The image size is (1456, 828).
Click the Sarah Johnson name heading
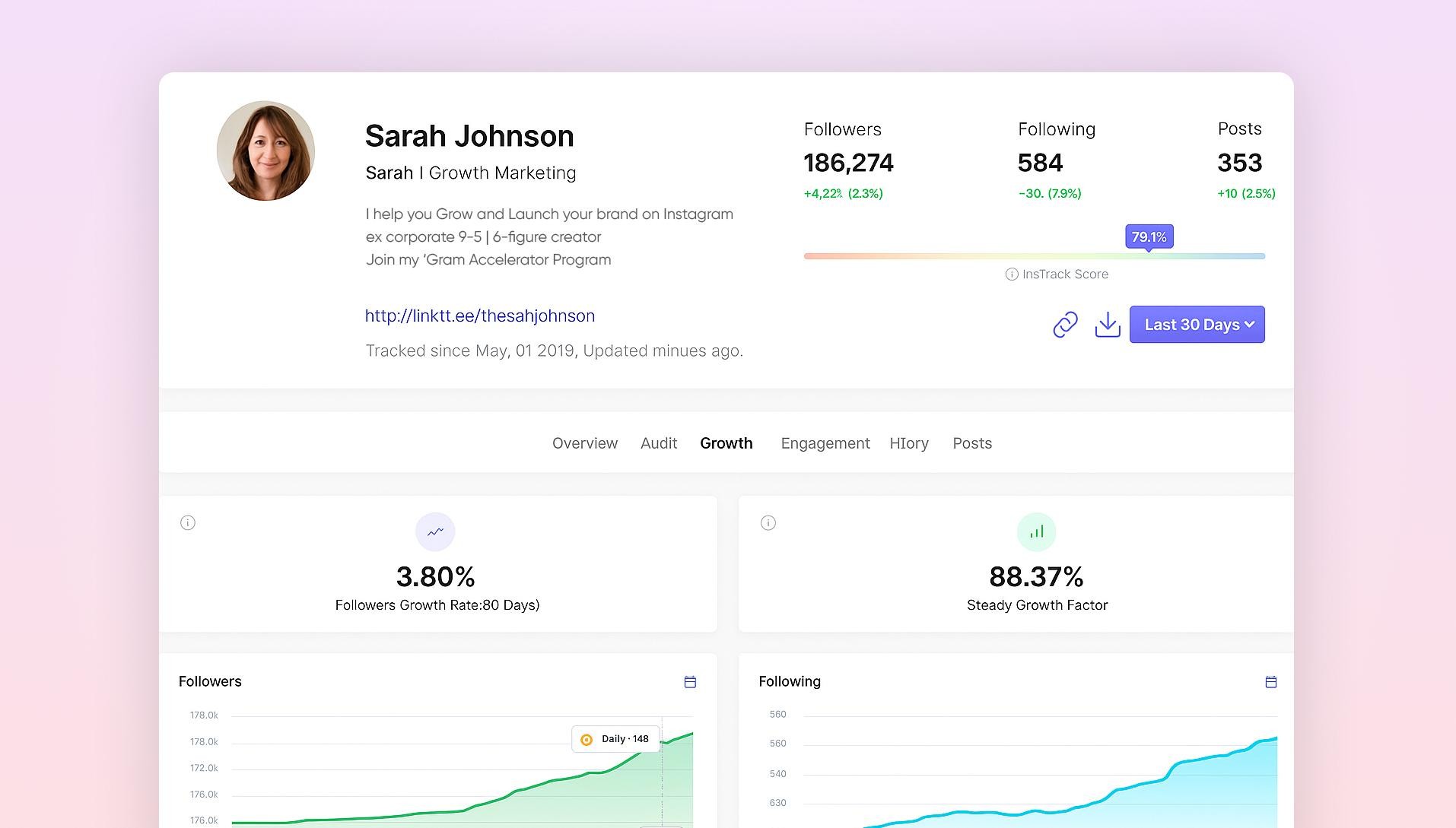pos(469,136)
